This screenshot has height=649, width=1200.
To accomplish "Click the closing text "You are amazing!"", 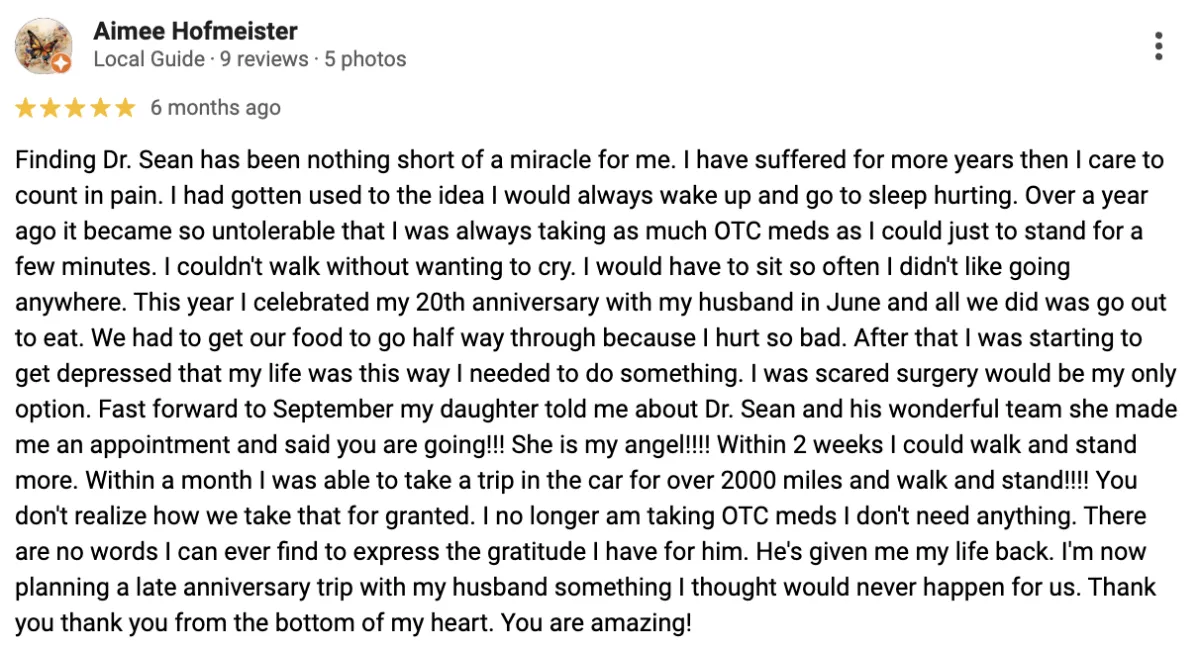I will 596,624.
